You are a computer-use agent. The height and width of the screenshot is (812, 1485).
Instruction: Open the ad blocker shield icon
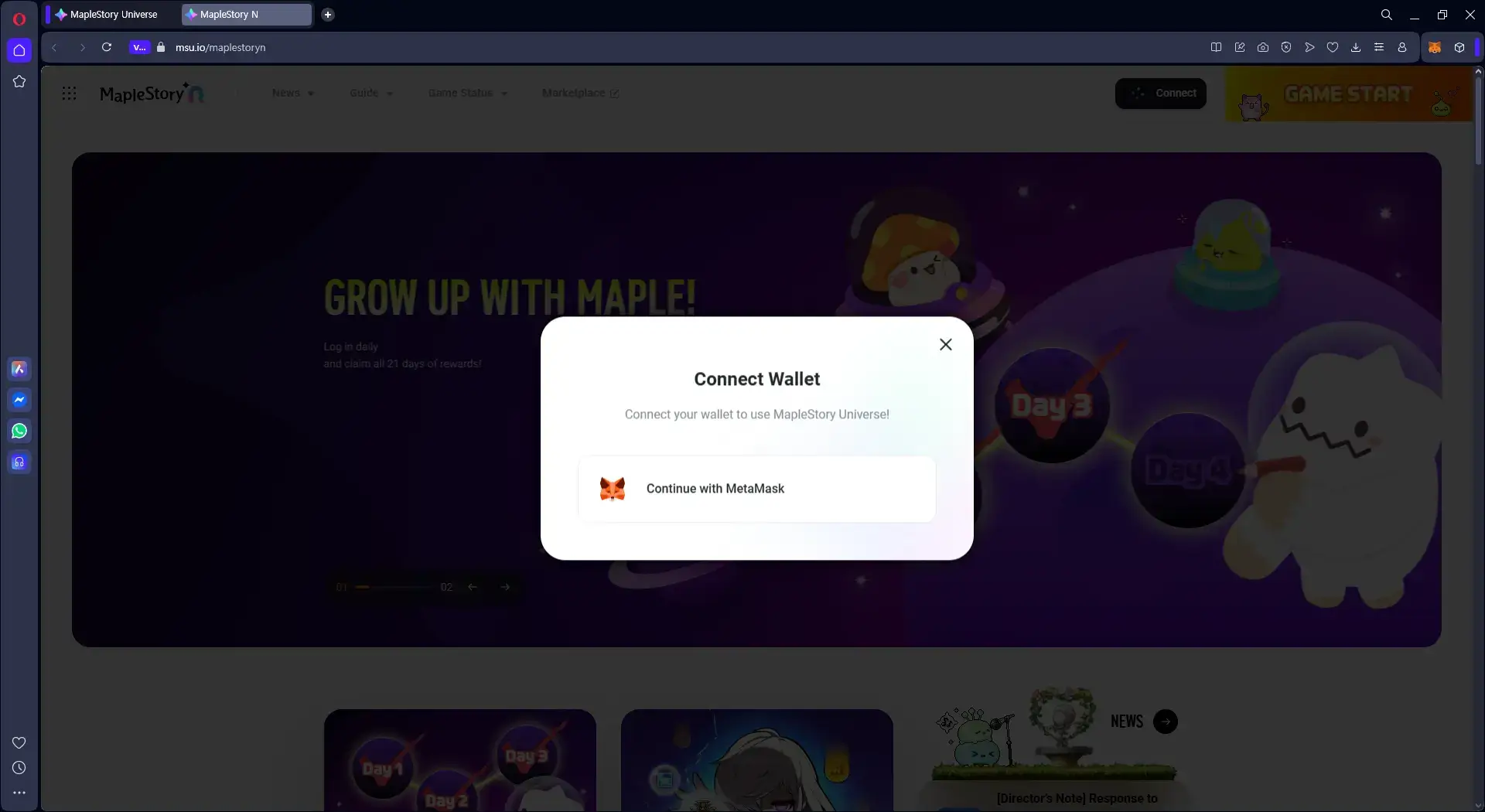(x=1286, y=47)
